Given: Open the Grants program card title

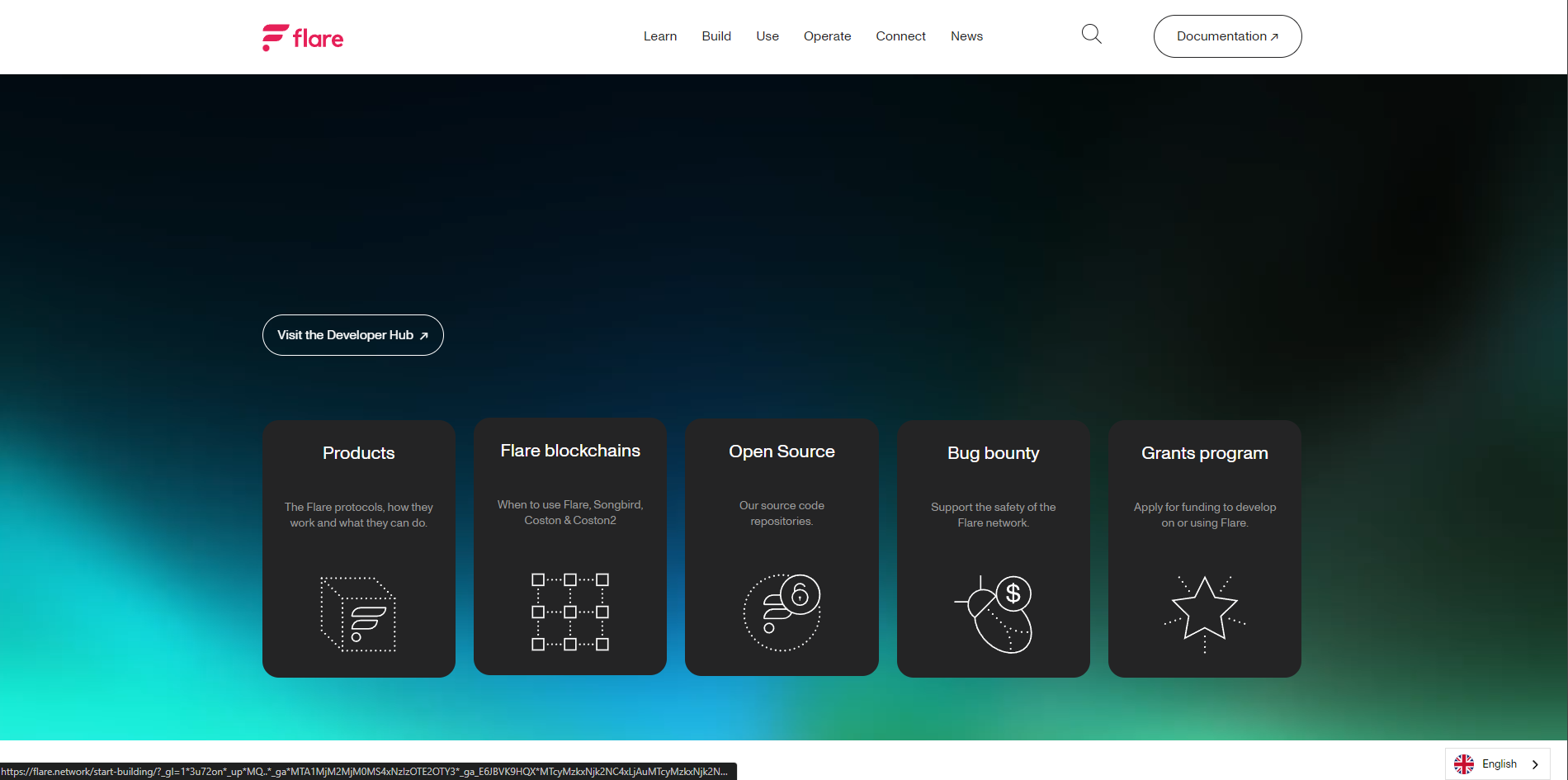Looking at the screenshot, I should pos(1205,453).
